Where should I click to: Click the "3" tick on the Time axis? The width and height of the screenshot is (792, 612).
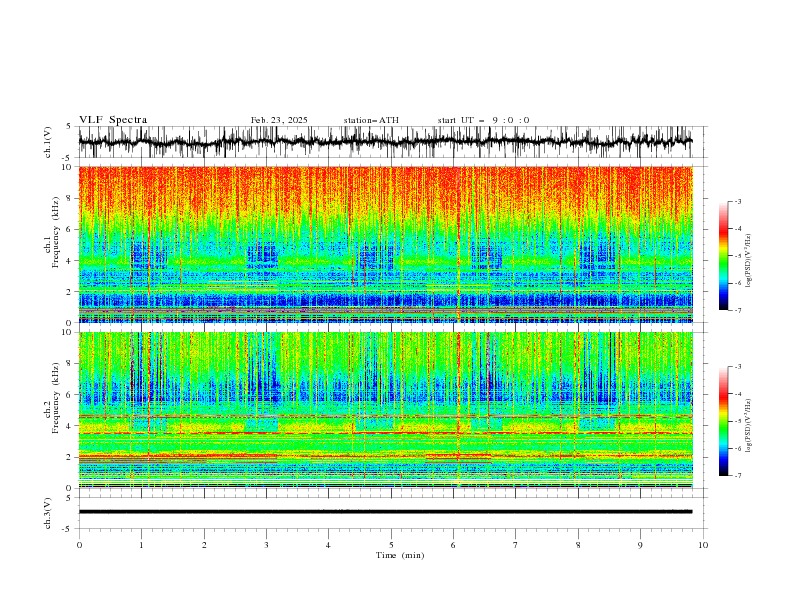[x=266, y=545]
